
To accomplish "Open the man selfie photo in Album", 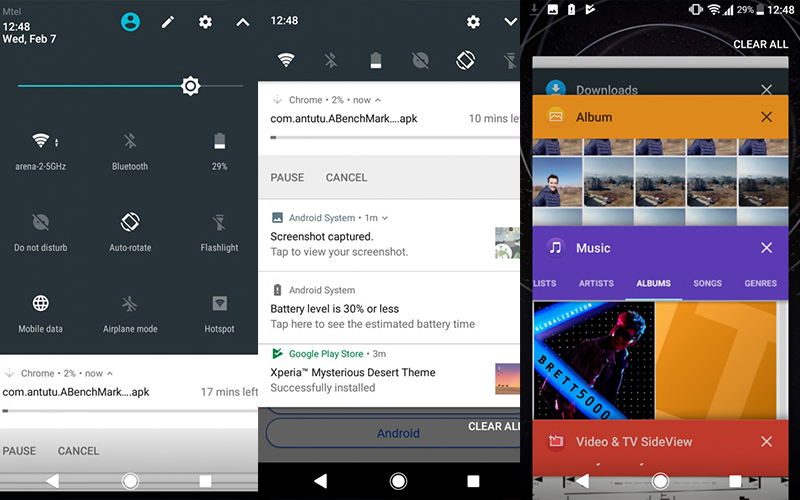I will pyautogui.click(x=557, y=182).
